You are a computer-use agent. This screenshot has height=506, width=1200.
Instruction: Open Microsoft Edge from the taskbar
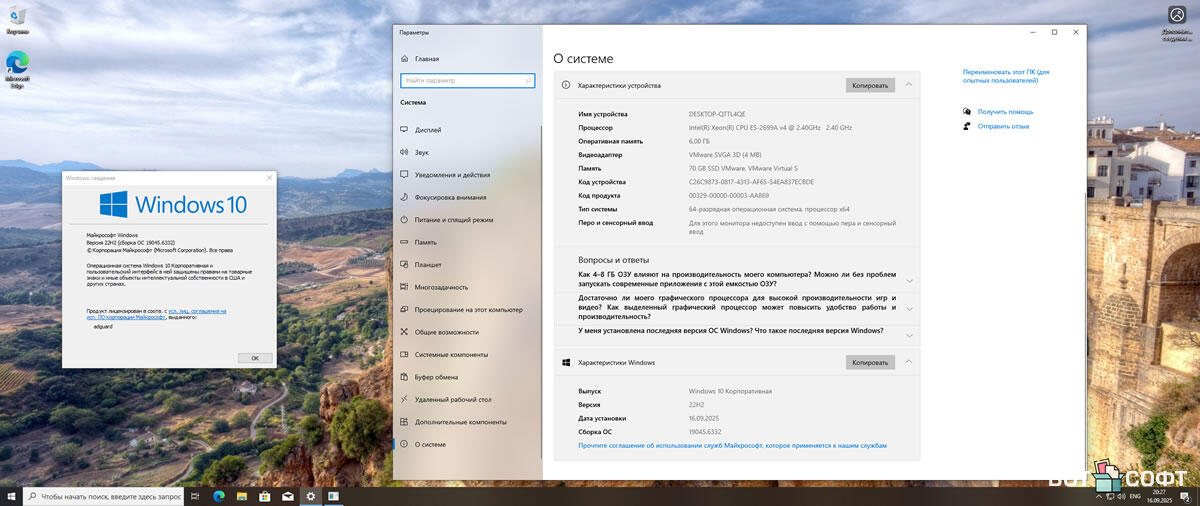pos(219,496)
